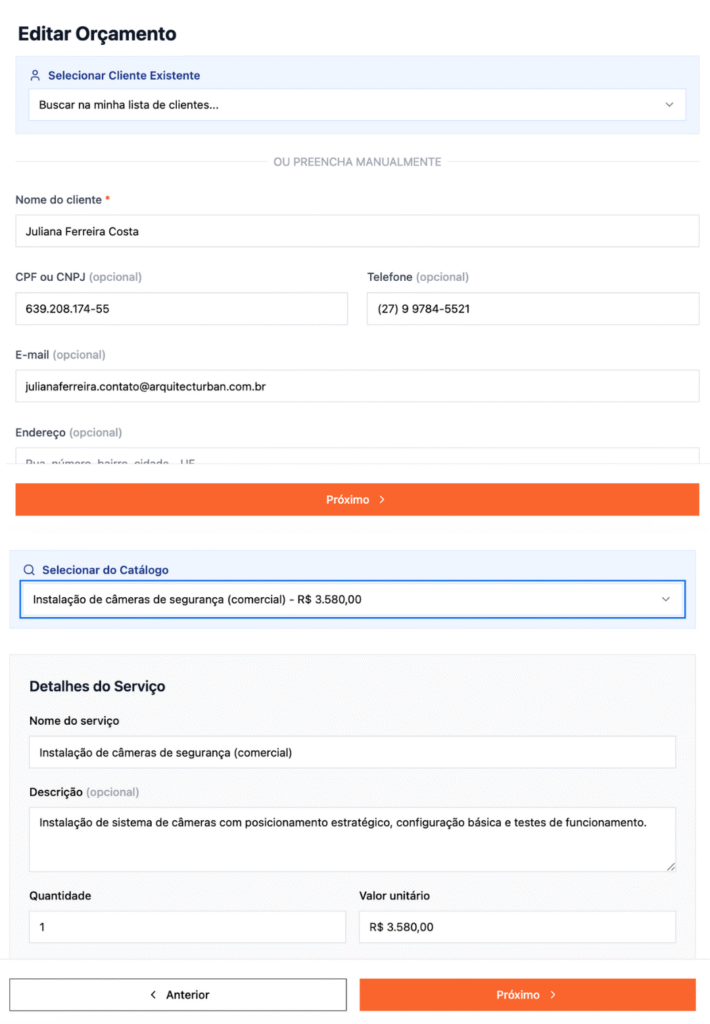Image resolution: width=710 pixels, height=1024 pixels.
Task: Click the Nome do cliente input field
Action: 357,231
